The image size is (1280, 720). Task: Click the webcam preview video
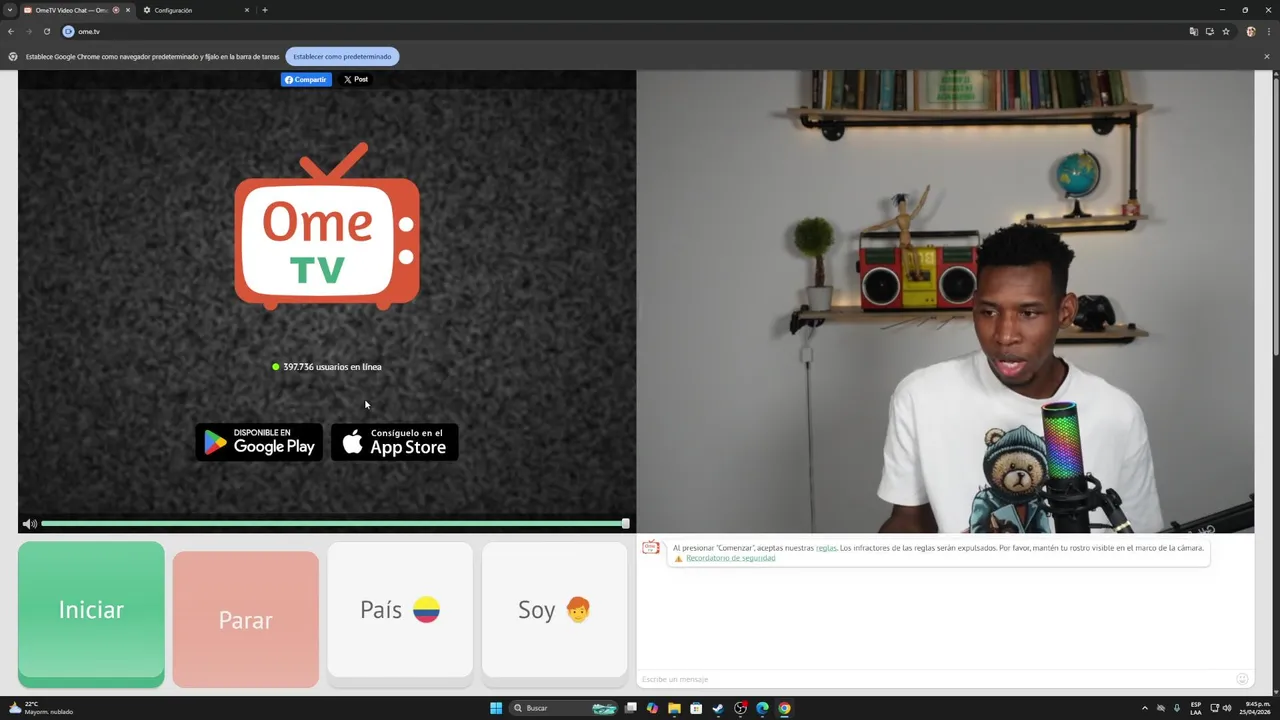point(945,301)
